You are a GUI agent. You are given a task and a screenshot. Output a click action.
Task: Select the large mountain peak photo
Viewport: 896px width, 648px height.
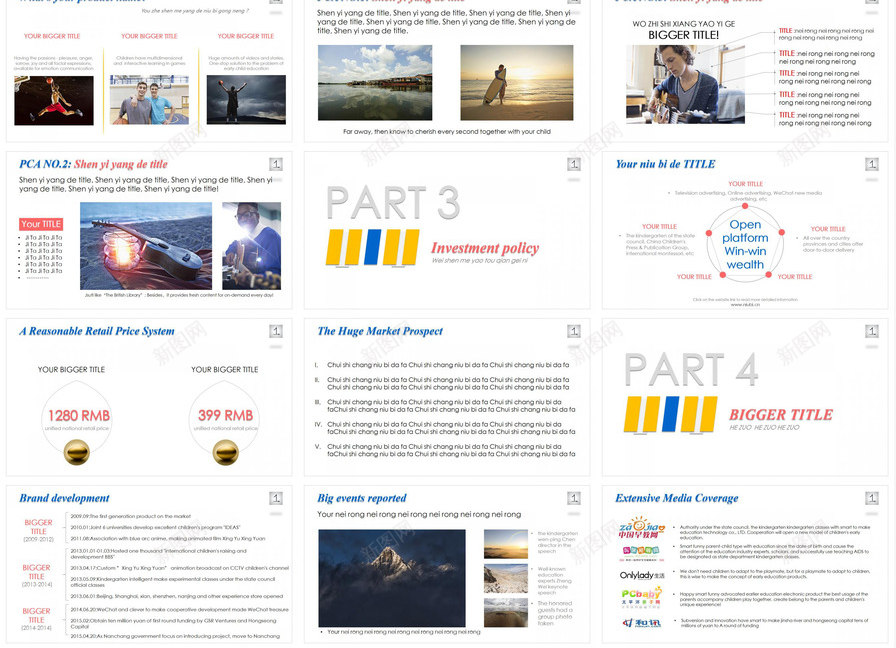pos(392,578)
